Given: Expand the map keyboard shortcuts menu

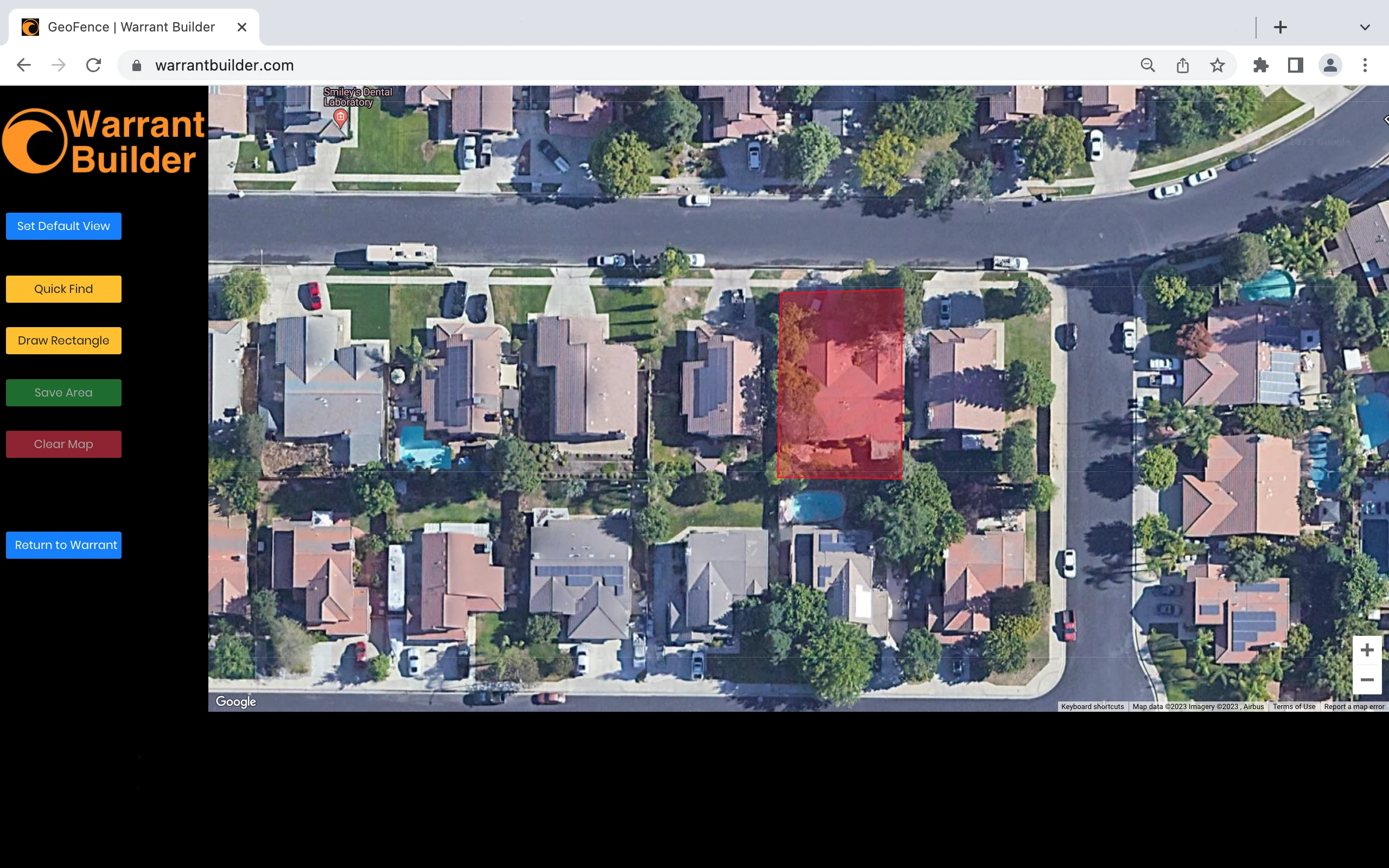Looking at the screenshot, I should [1092, 706].
